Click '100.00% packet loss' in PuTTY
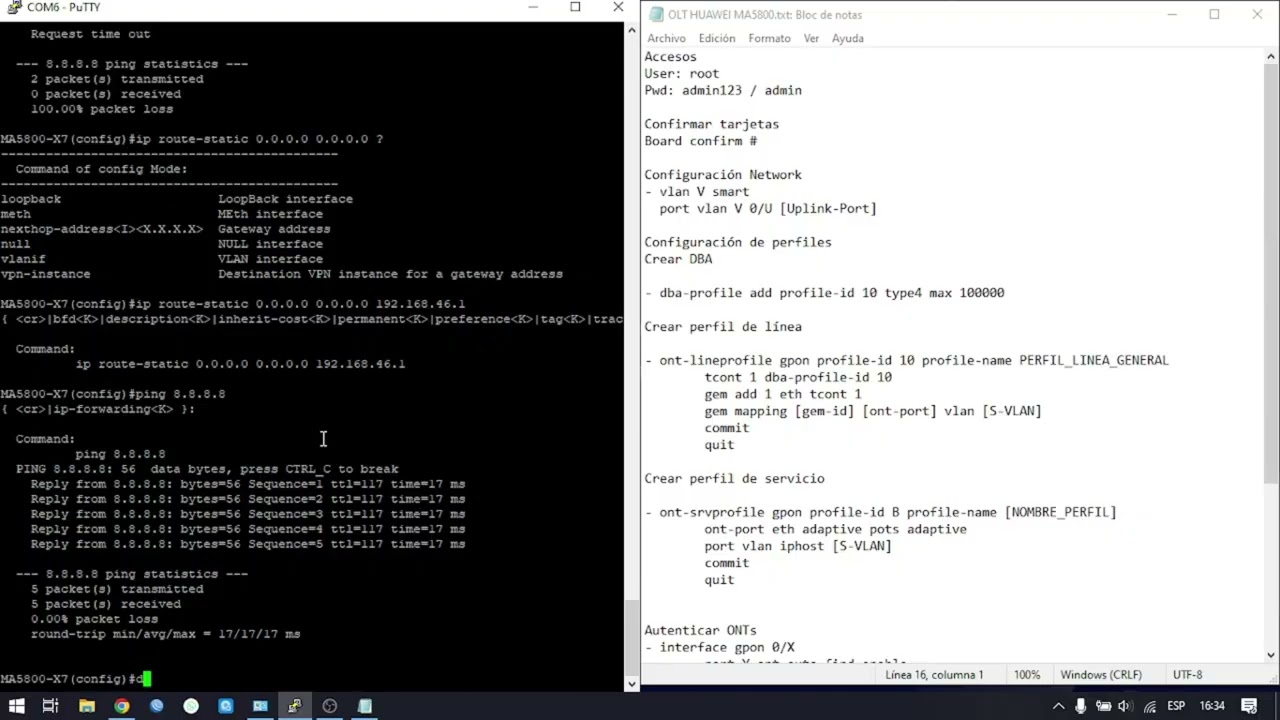Image resolution: width=1280 pixels, height=720 pixels. [x=101, y=109]
